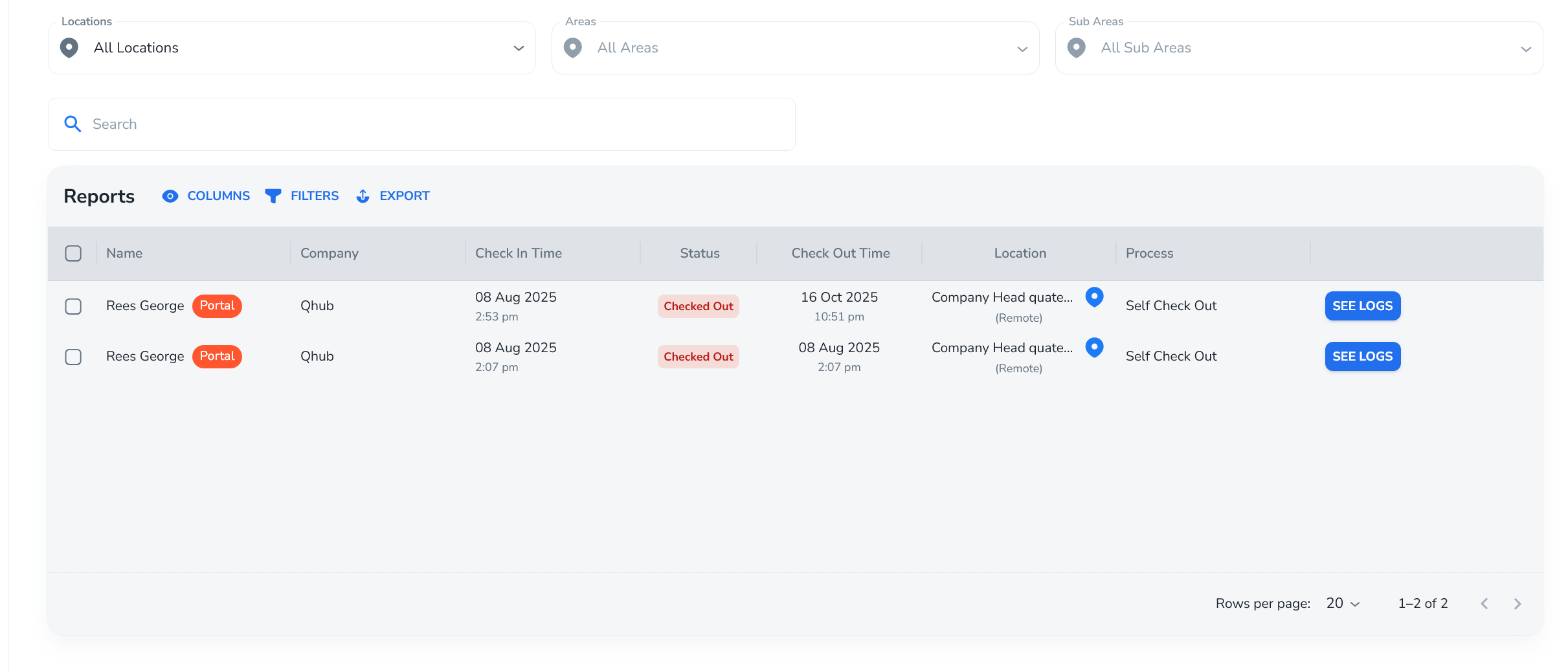
Task: Click Rees George name in 2:07 pm row
Action: tap(145, 356)
